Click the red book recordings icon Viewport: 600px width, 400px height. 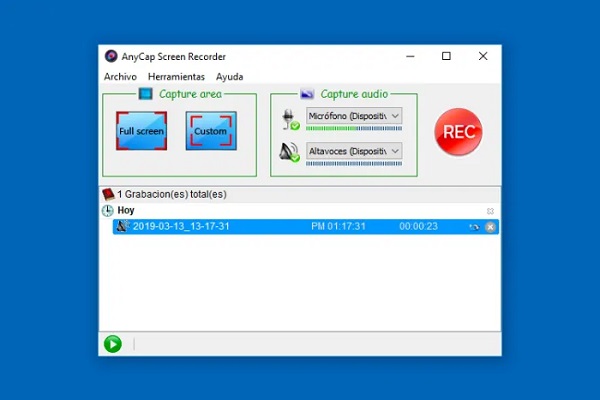click(x=108, y=194)
